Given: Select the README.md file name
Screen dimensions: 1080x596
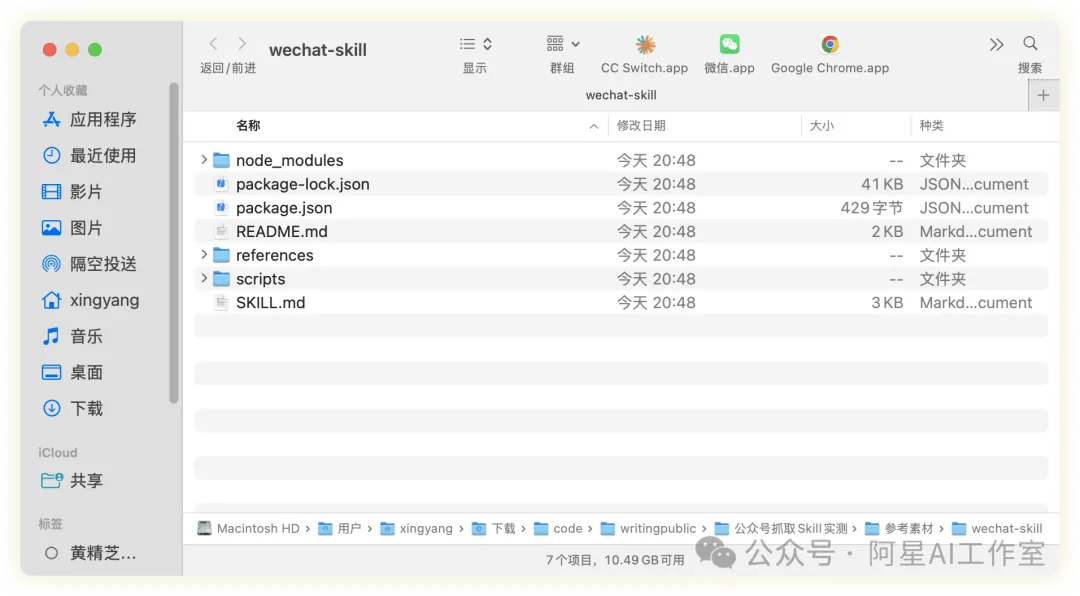Looking at the screenshot, I should (282, 232).
